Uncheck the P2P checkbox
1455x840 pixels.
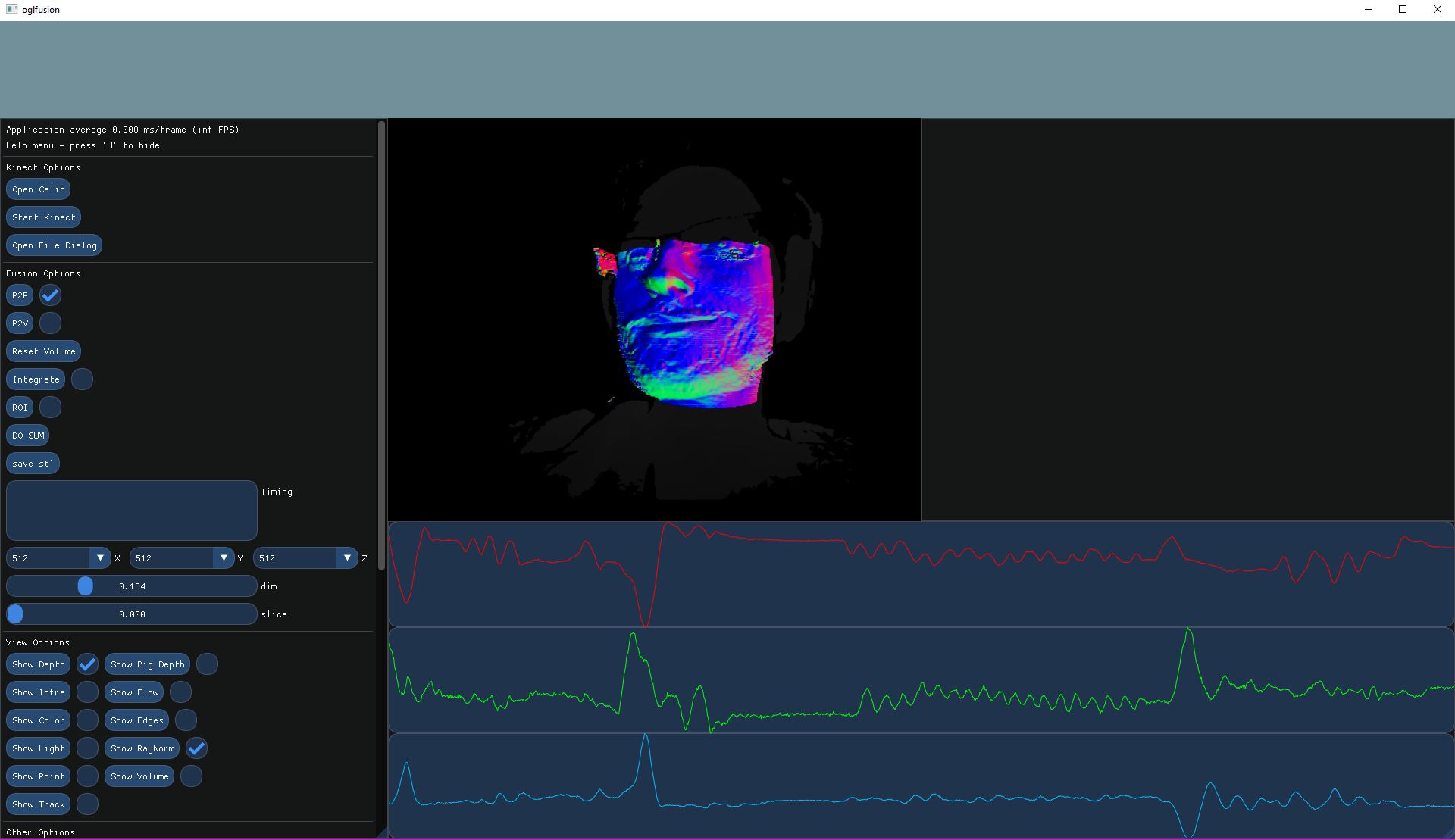click(51, 295)
